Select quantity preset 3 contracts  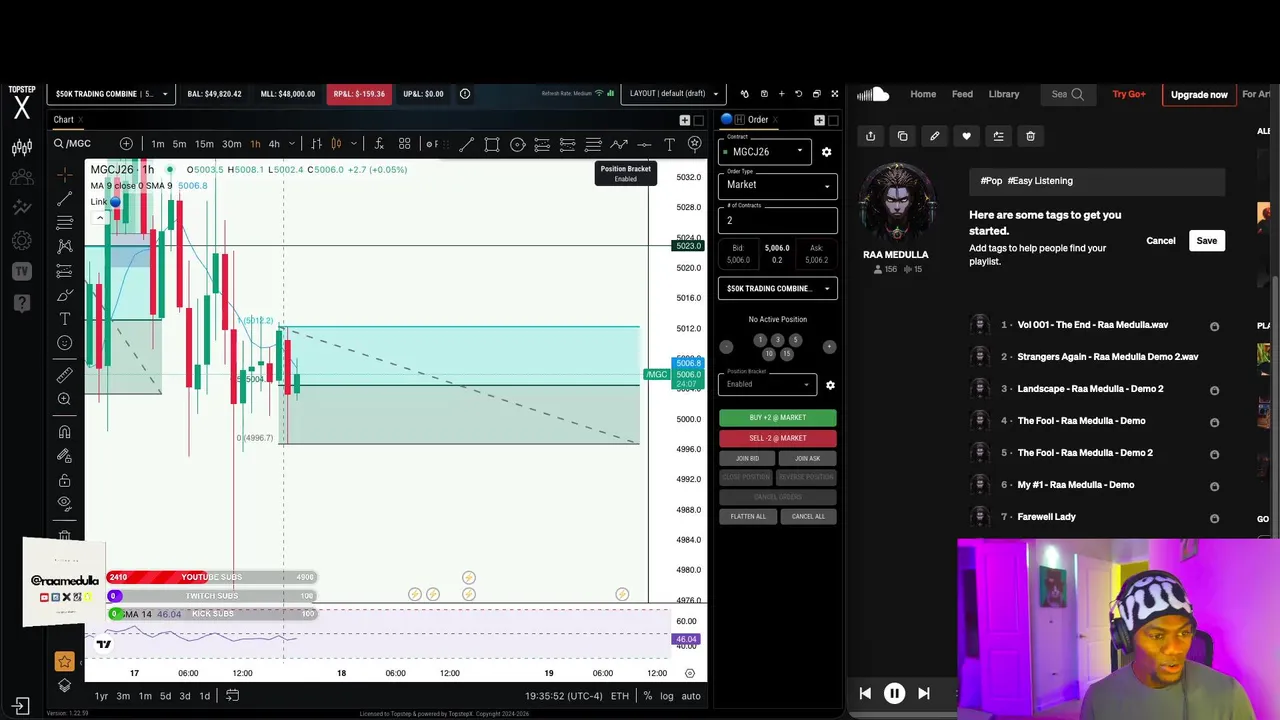[x=778, y=340]
